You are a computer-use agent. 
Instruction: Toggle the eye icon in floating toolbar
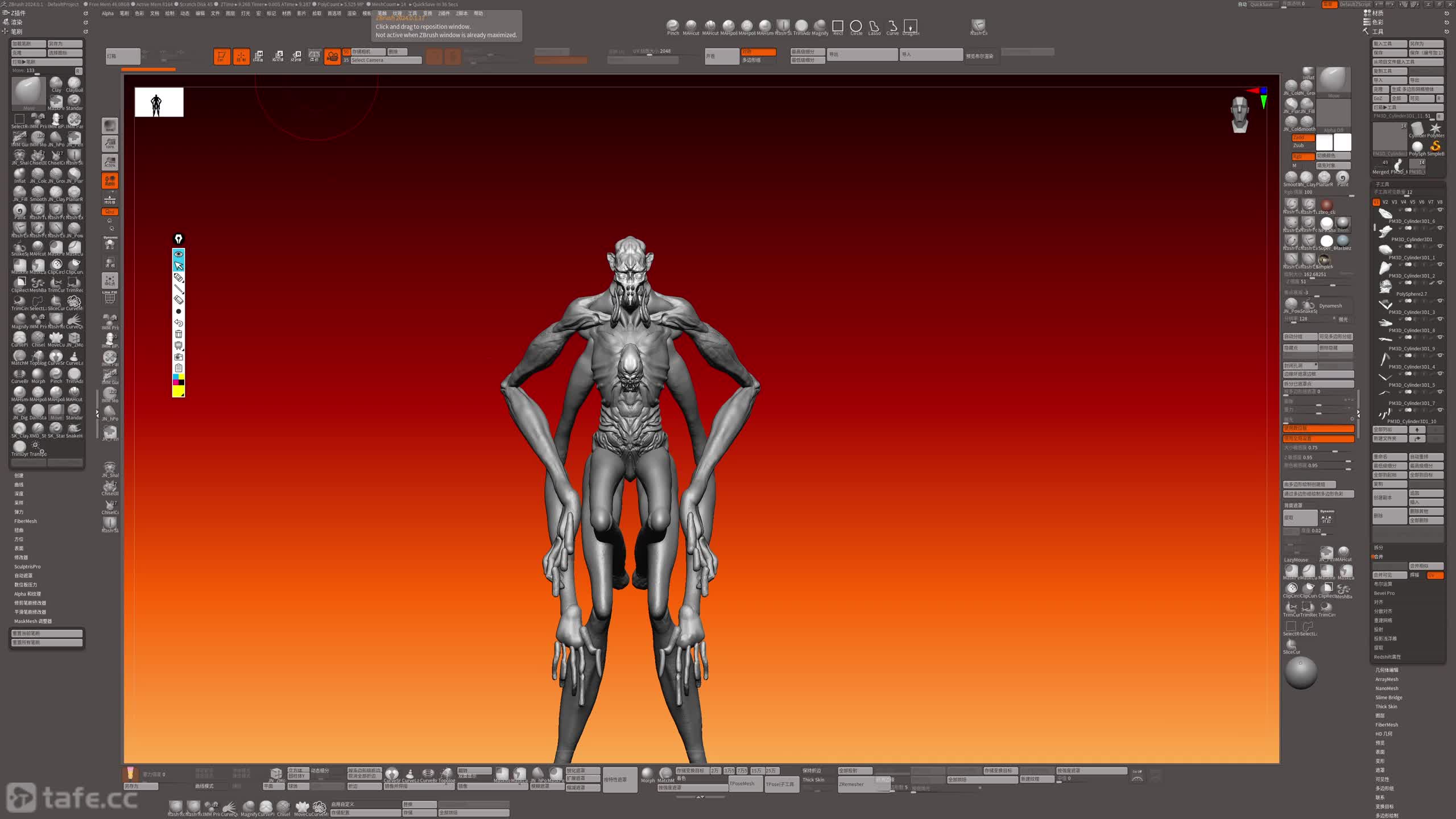tap(179, 254)
